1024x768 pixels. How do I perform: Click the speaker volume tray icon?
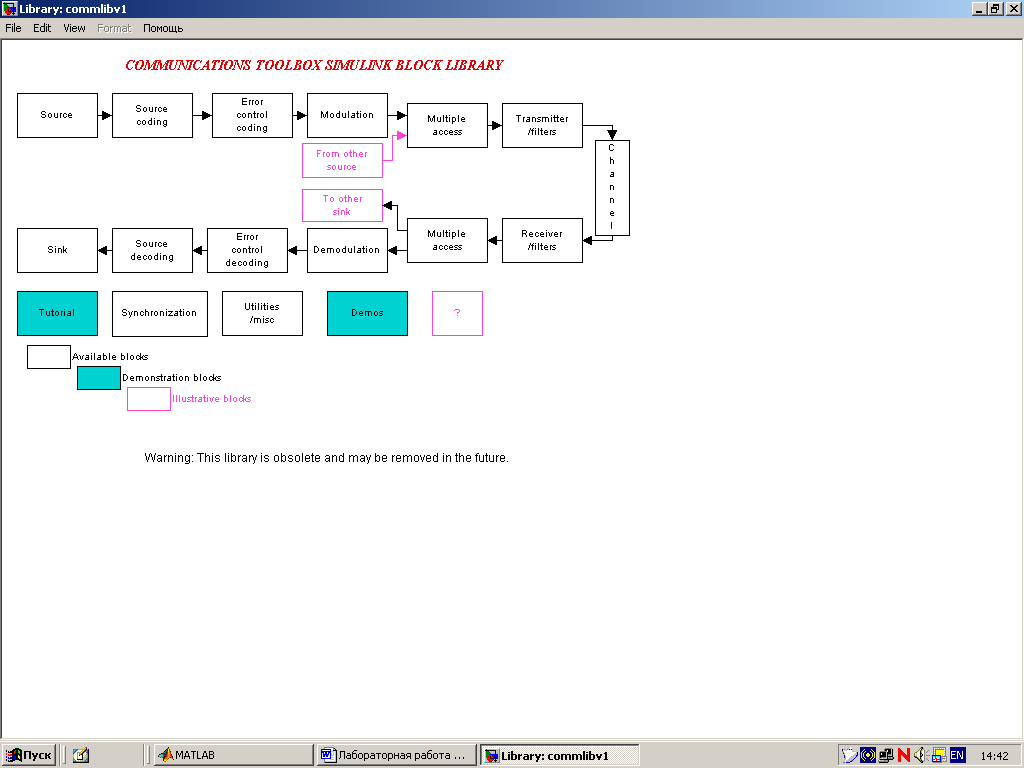pos(920,756)
